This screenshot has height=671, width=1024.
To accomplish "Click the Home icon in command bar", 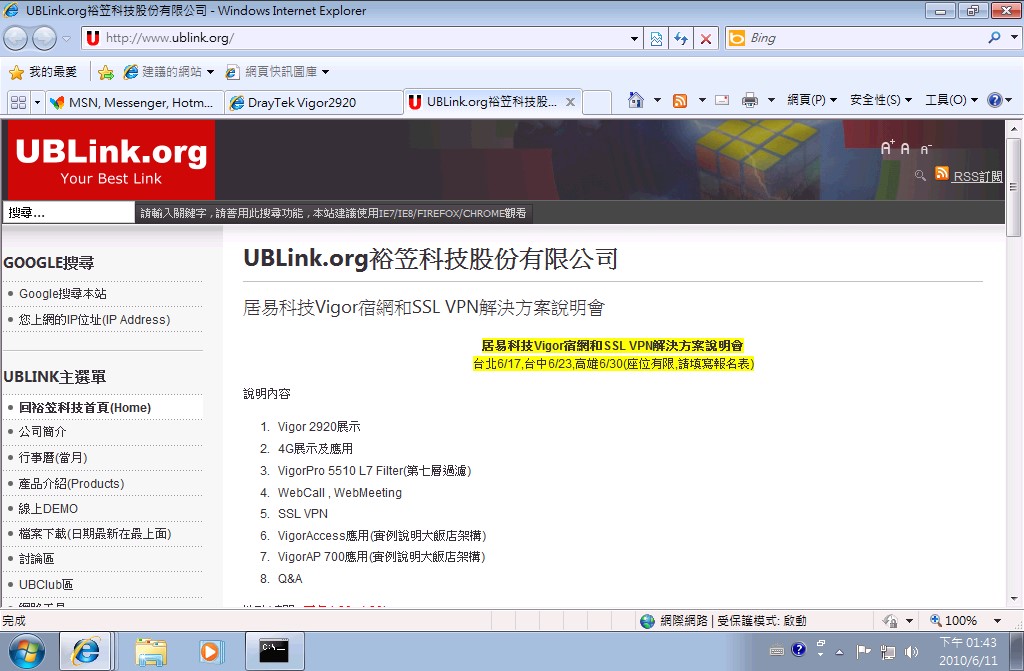I will pyautogui.click(x=635, y=100).
